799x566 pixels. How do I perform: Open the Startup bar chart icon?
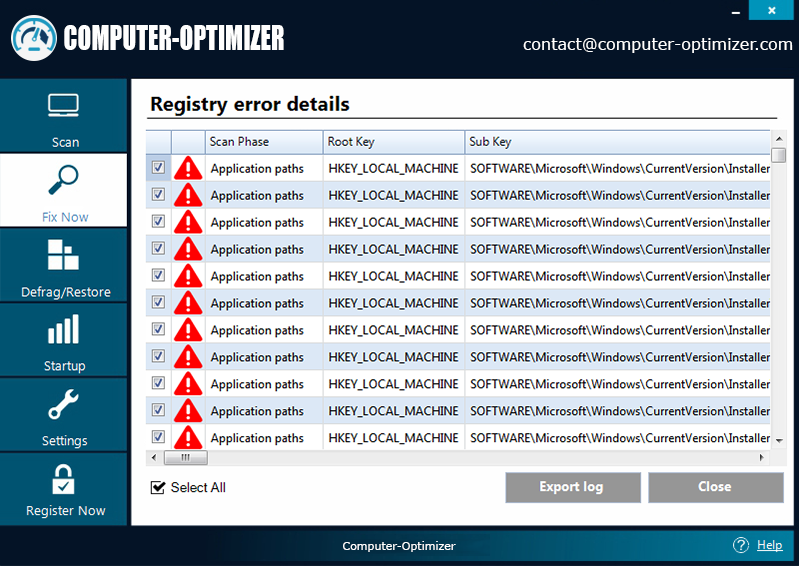(63, 329)
